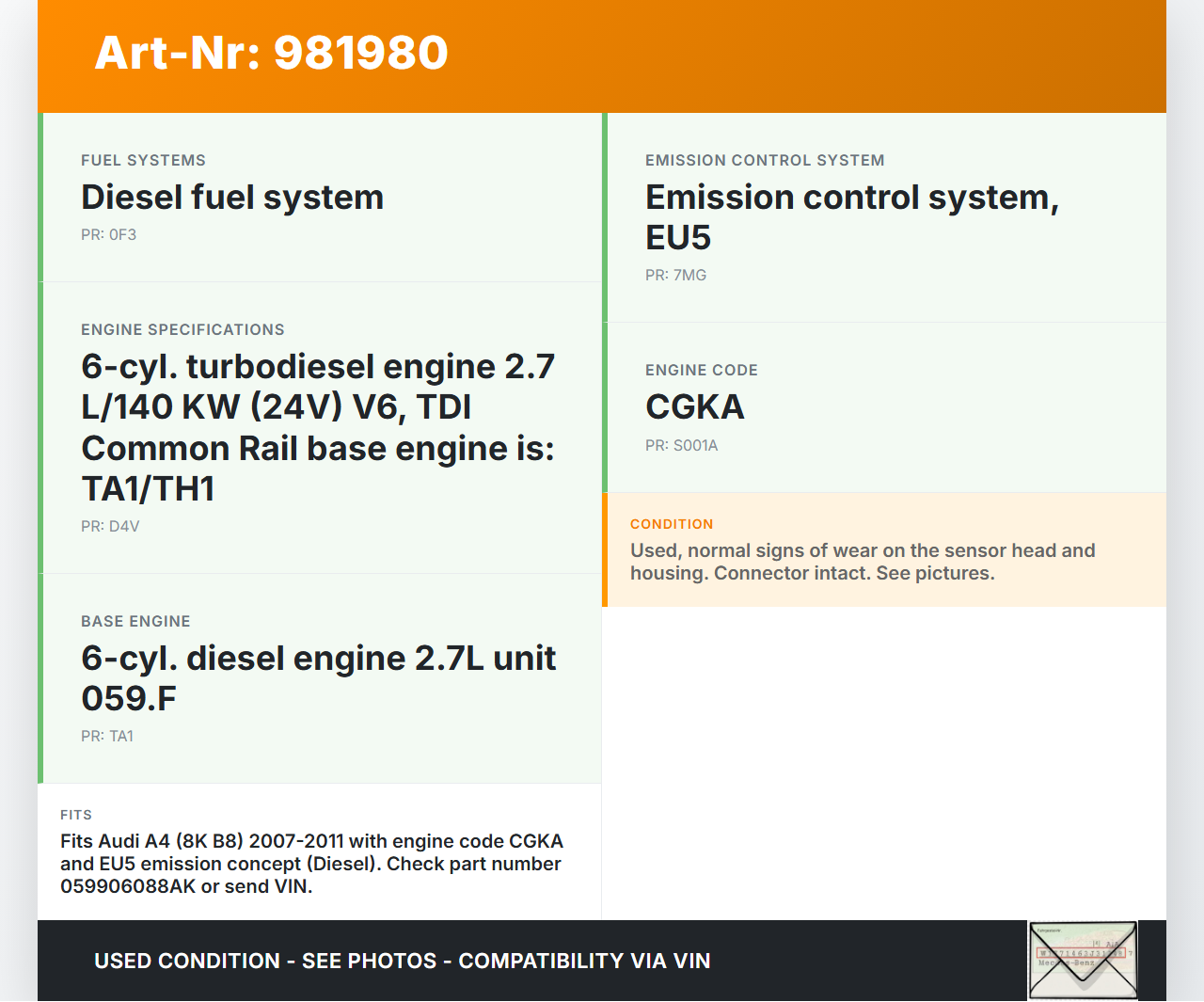Select the 6-cyl. turbodiesel engine specification text

tap(318, 427)
